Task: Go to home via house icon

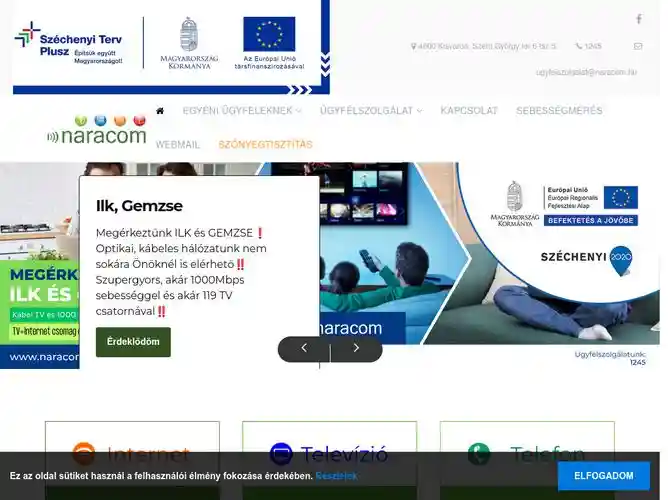Action: pos(160,111)
